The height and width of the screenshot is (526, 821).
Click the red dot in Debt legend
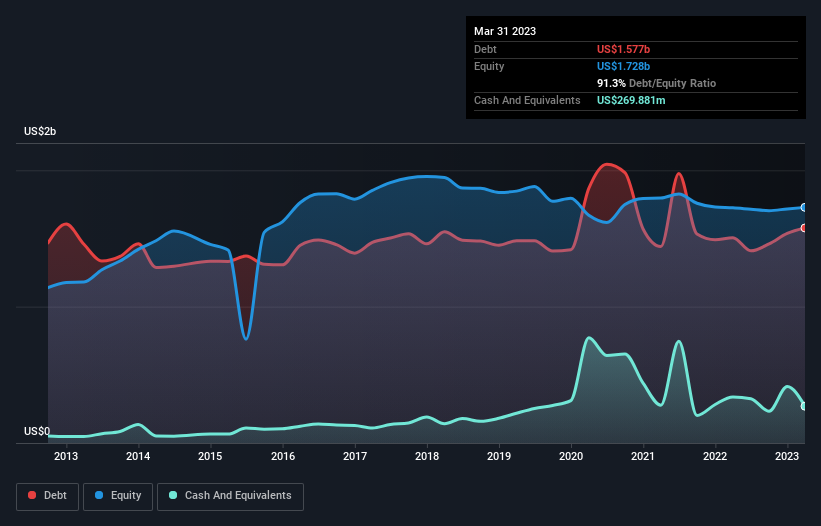tap(32, 495)
